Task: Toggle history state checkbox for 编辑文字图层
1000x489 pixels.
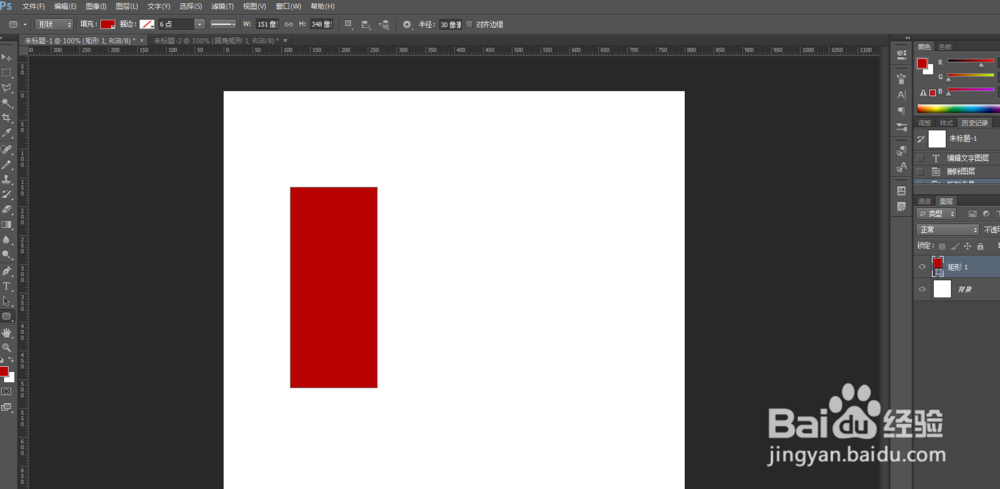Action: 920,158
